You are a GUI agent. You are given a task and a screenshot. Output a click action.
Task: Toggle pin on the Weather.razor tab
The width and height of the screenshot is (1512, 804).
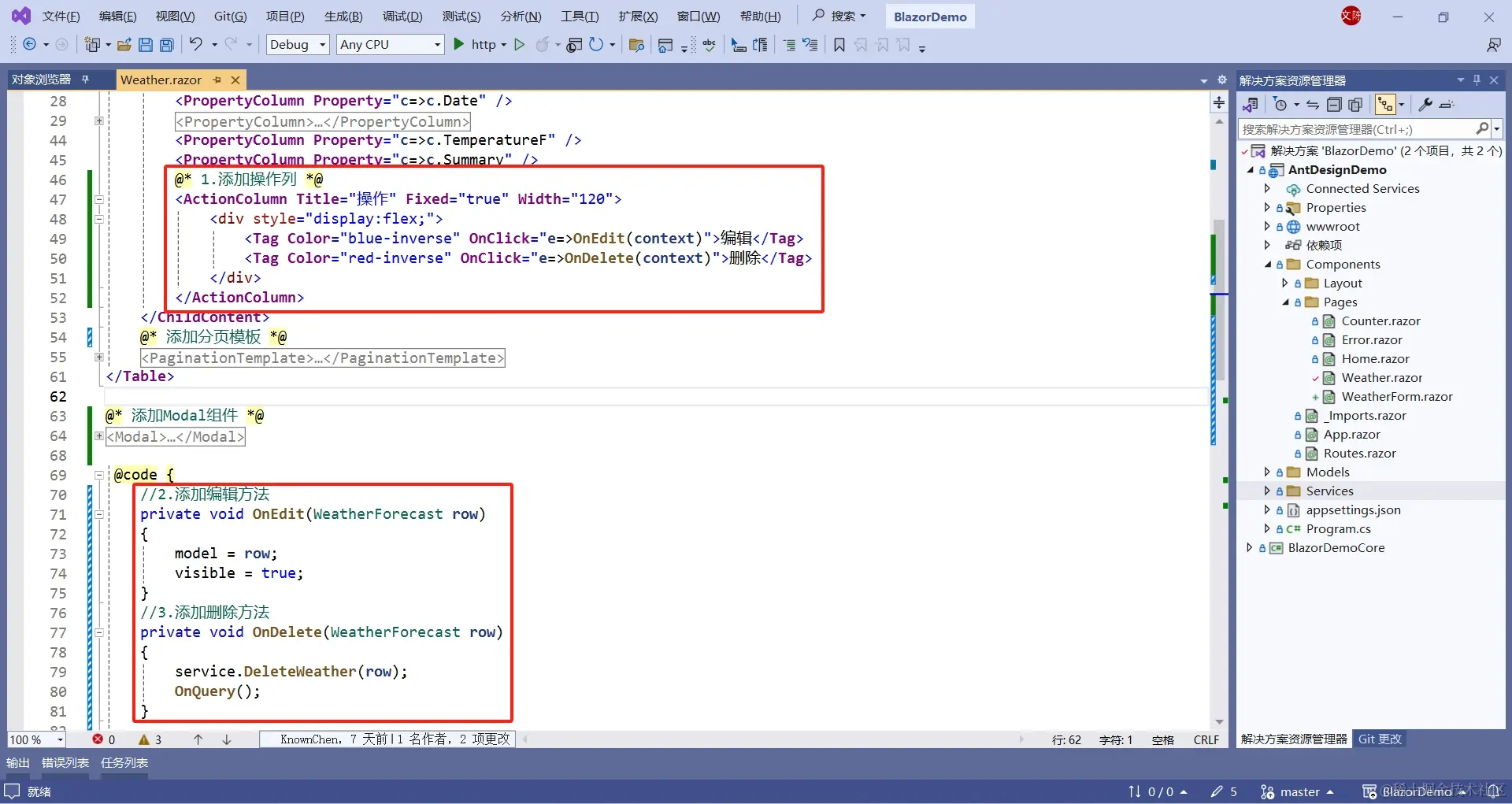pyautogui.click(x=217, y=80)
